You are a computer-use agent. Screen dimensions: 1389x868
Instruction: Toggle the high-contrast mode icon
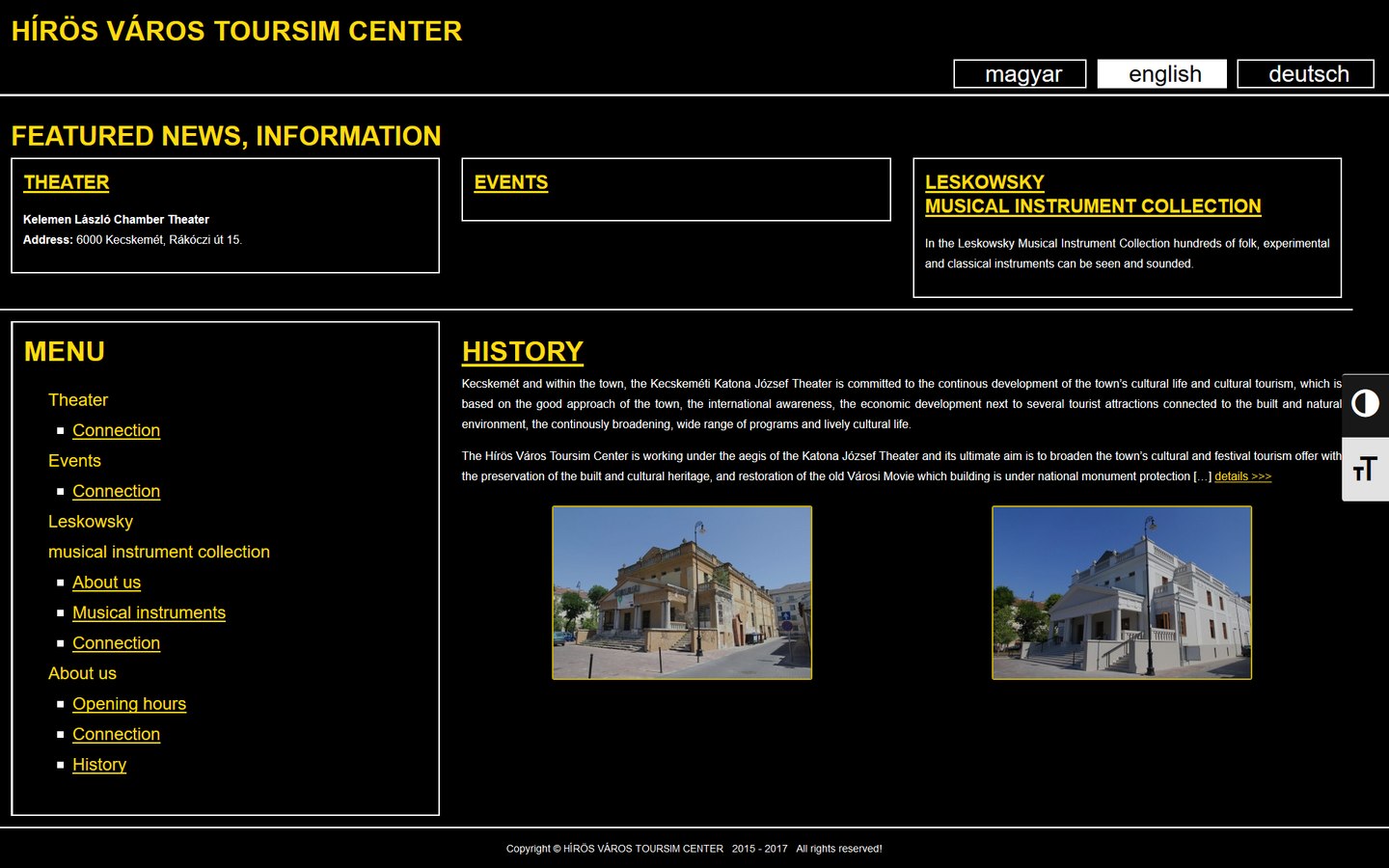pos(1365,403)
